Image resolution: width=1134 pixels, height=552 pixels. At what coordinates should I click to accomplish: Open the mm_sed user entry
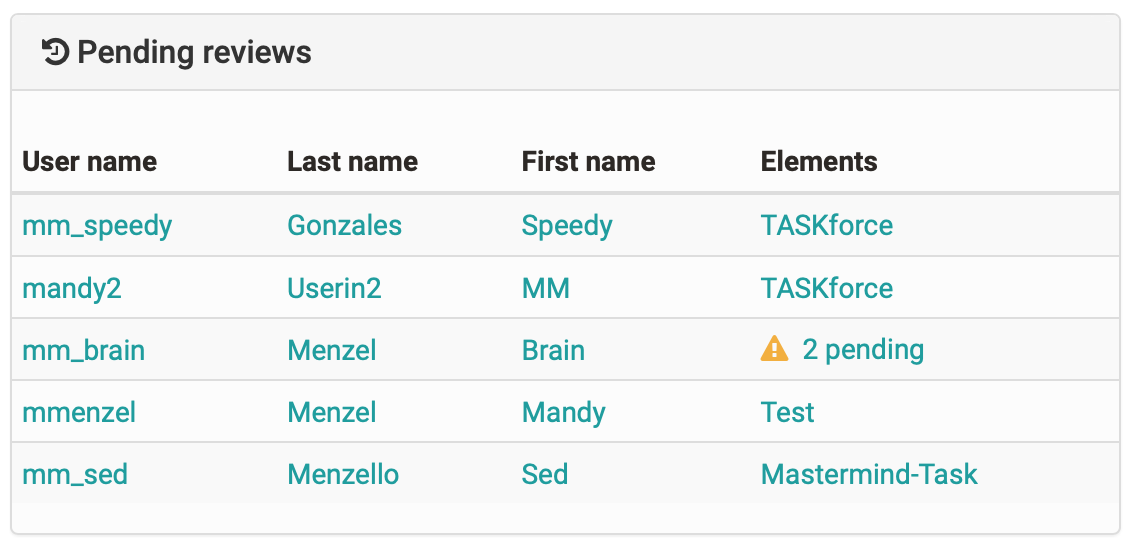click(75, 475)
